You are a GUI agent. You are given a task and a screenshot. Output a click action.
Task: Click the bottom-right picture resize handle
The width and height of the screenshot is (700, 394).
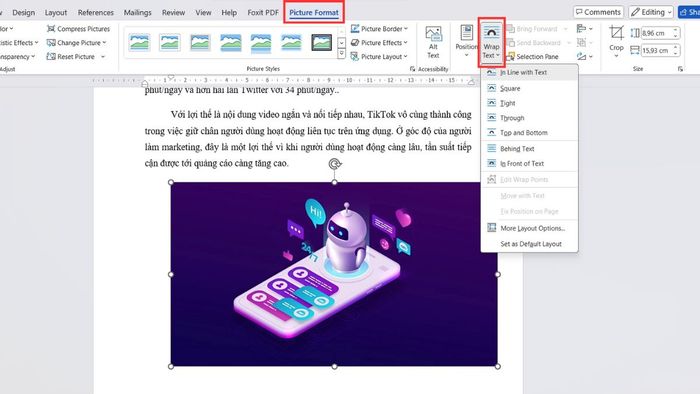(498, 366)
